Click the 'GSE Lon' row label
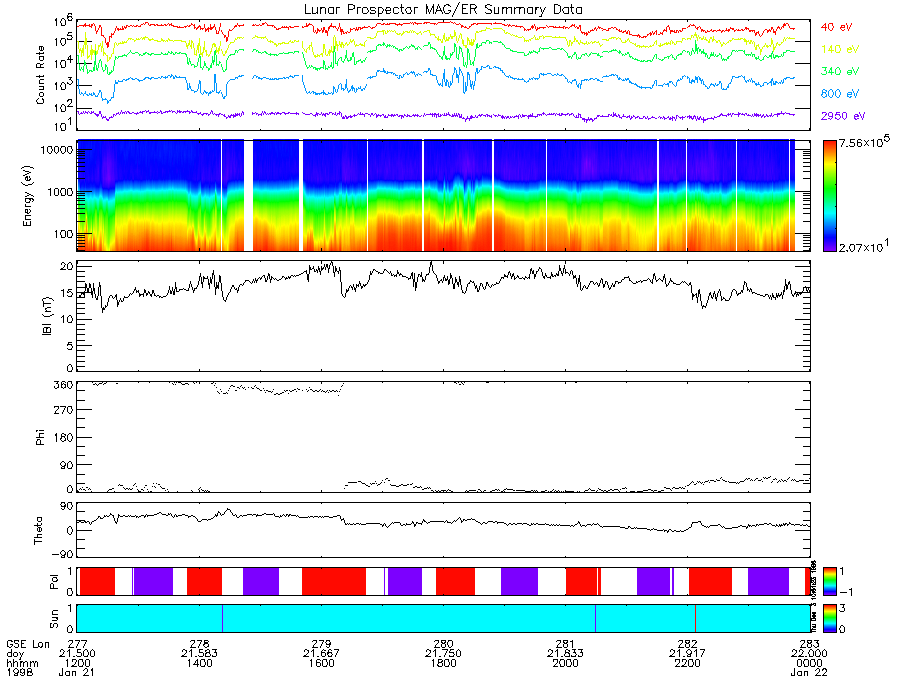The width and height of the screenshot is (900, 700). click(28, 644)
